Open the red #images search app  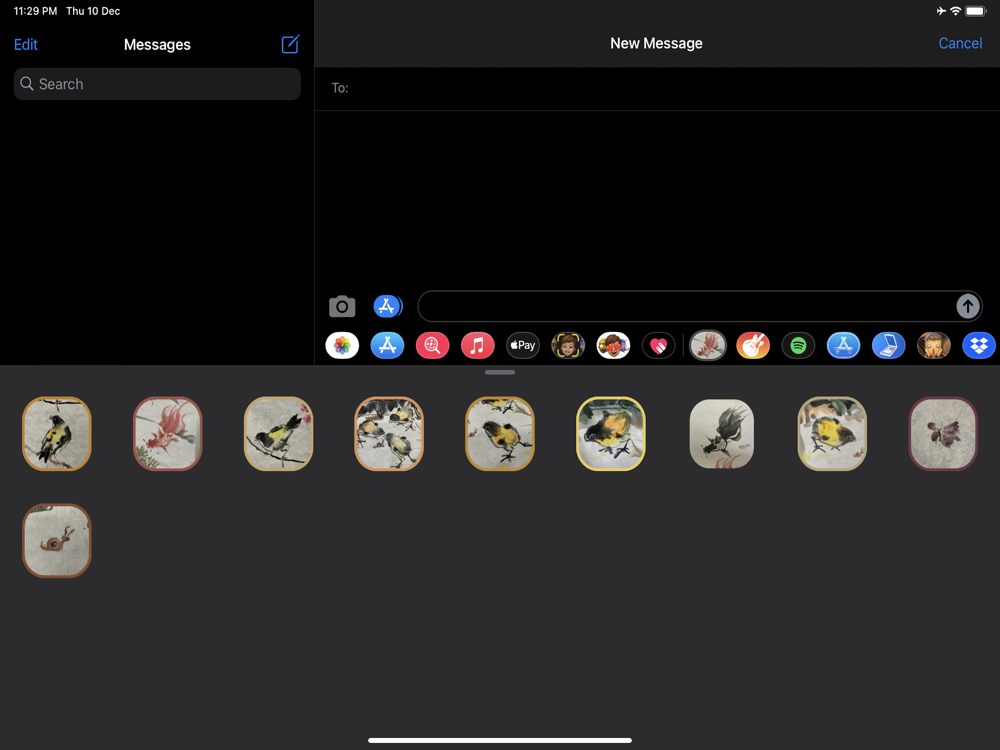tap(432, 346)
